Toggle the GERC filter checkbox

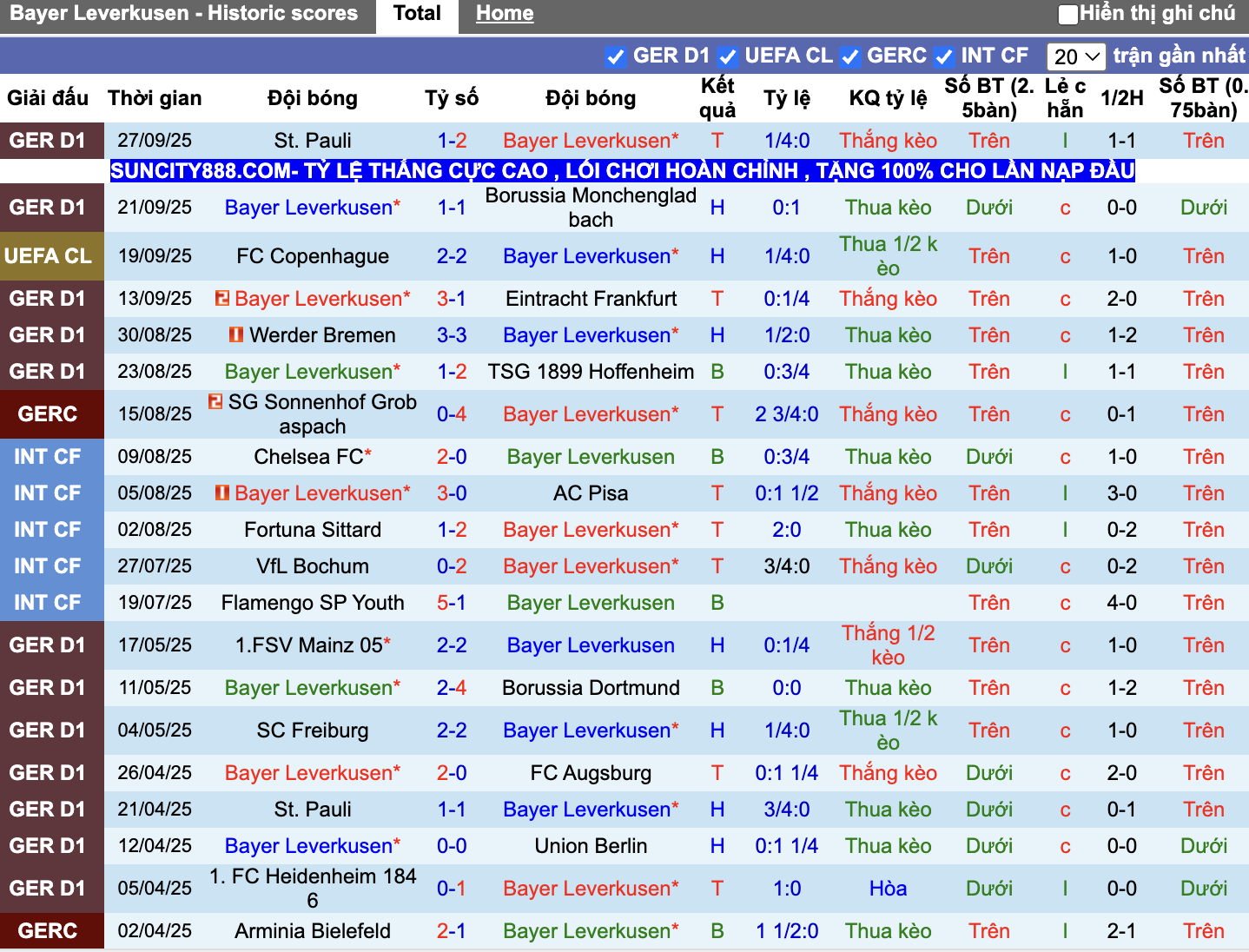[x=850, y=57]
